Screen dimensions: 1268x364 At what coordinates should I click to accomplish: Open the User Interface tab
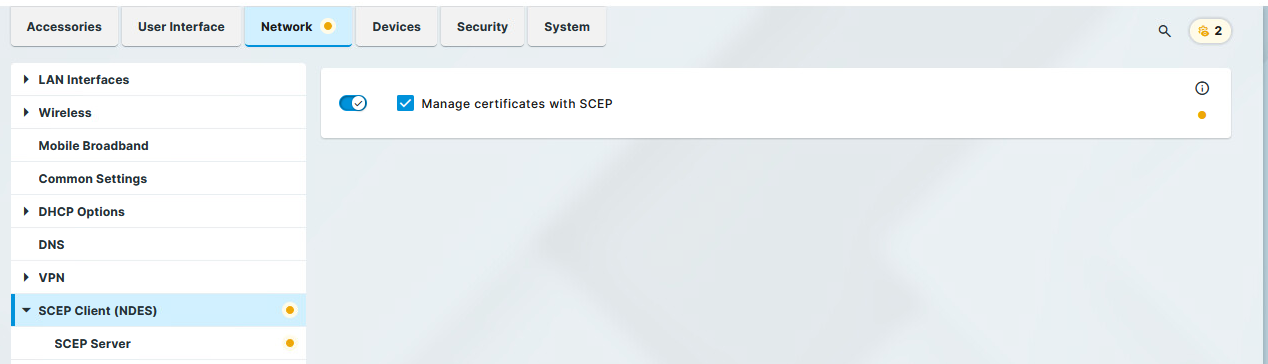tap(181, 27)
